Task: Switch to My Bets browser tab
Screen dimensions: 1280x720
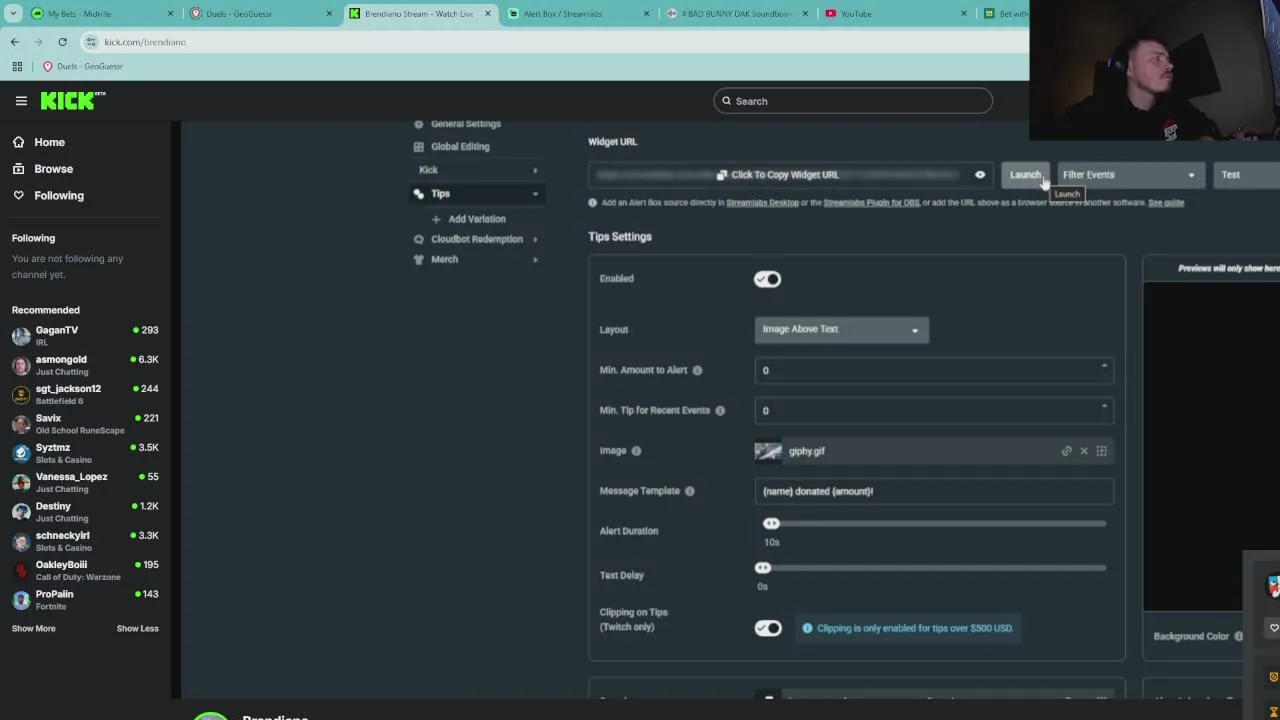Action: coord(100,14)
